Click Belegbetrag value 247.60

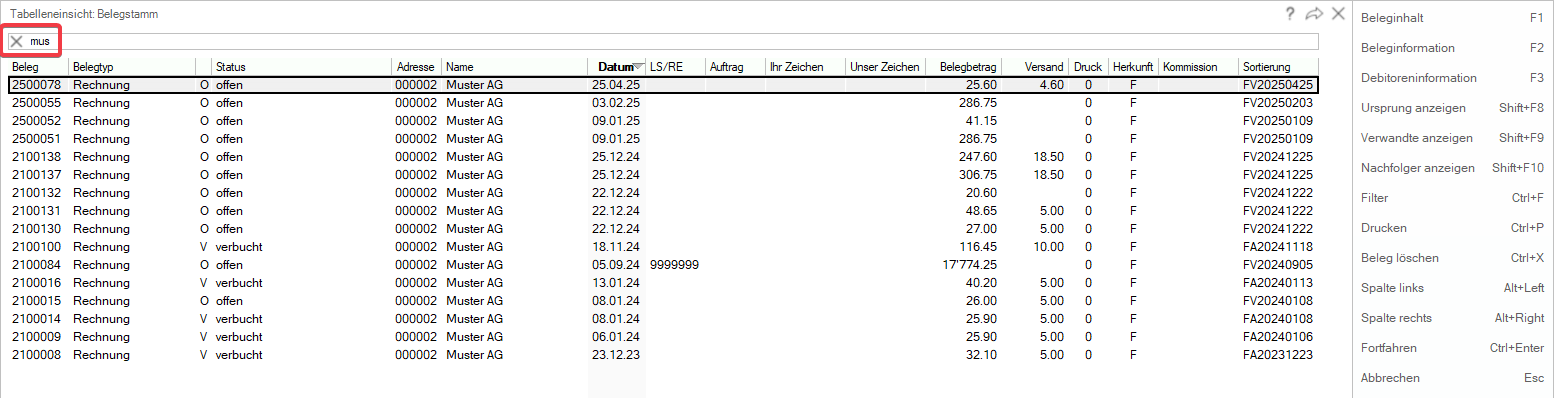coord(977,157)
